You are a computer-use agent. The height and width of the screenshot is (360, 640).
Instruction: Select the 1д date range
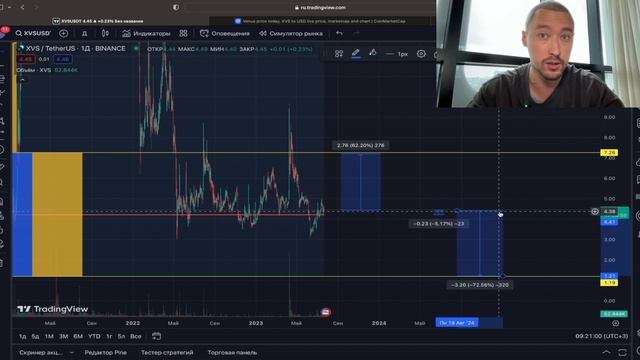[x=22, y=336]
